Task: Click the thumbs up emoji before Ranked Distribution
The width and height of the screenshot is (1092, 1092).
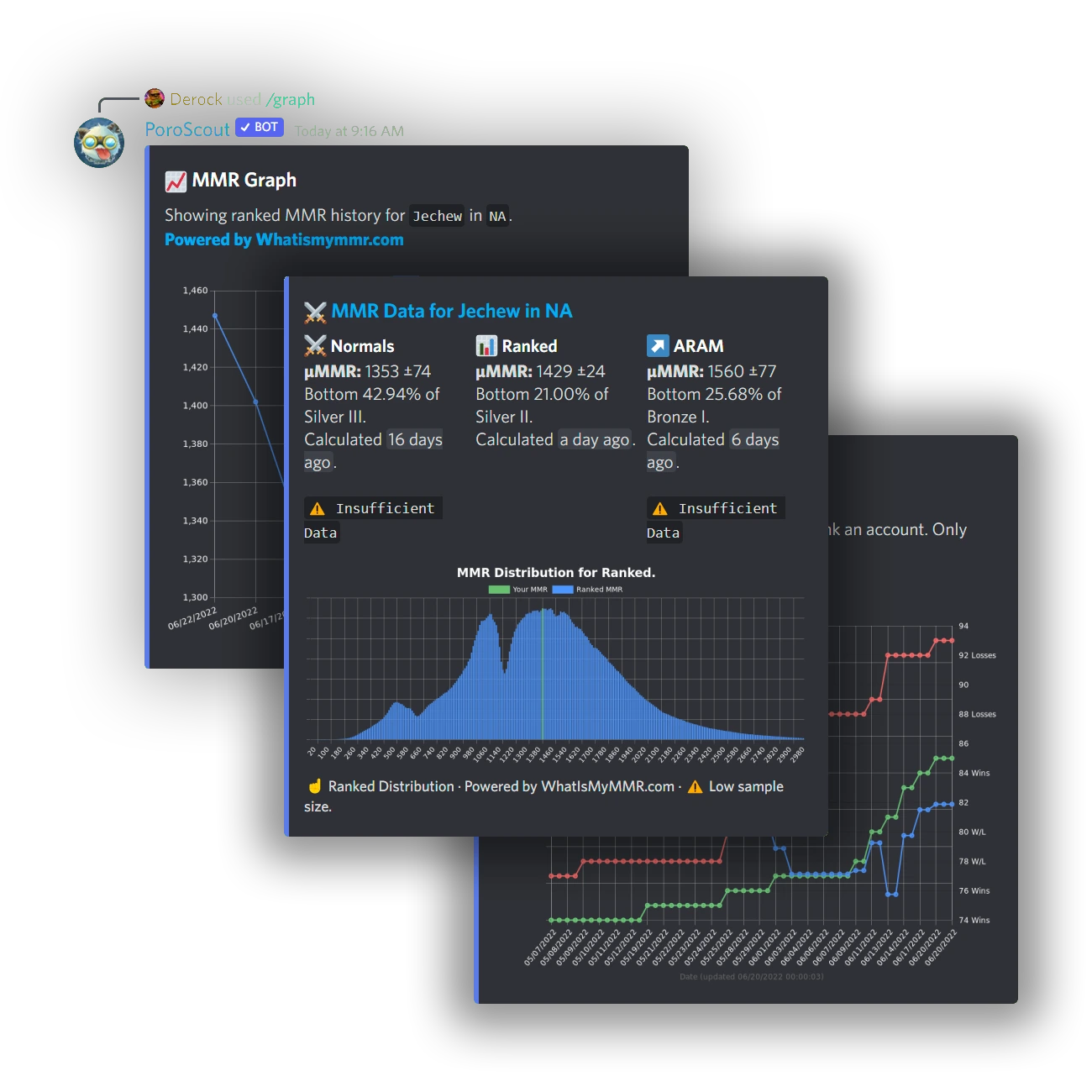Action: [312, 786]
